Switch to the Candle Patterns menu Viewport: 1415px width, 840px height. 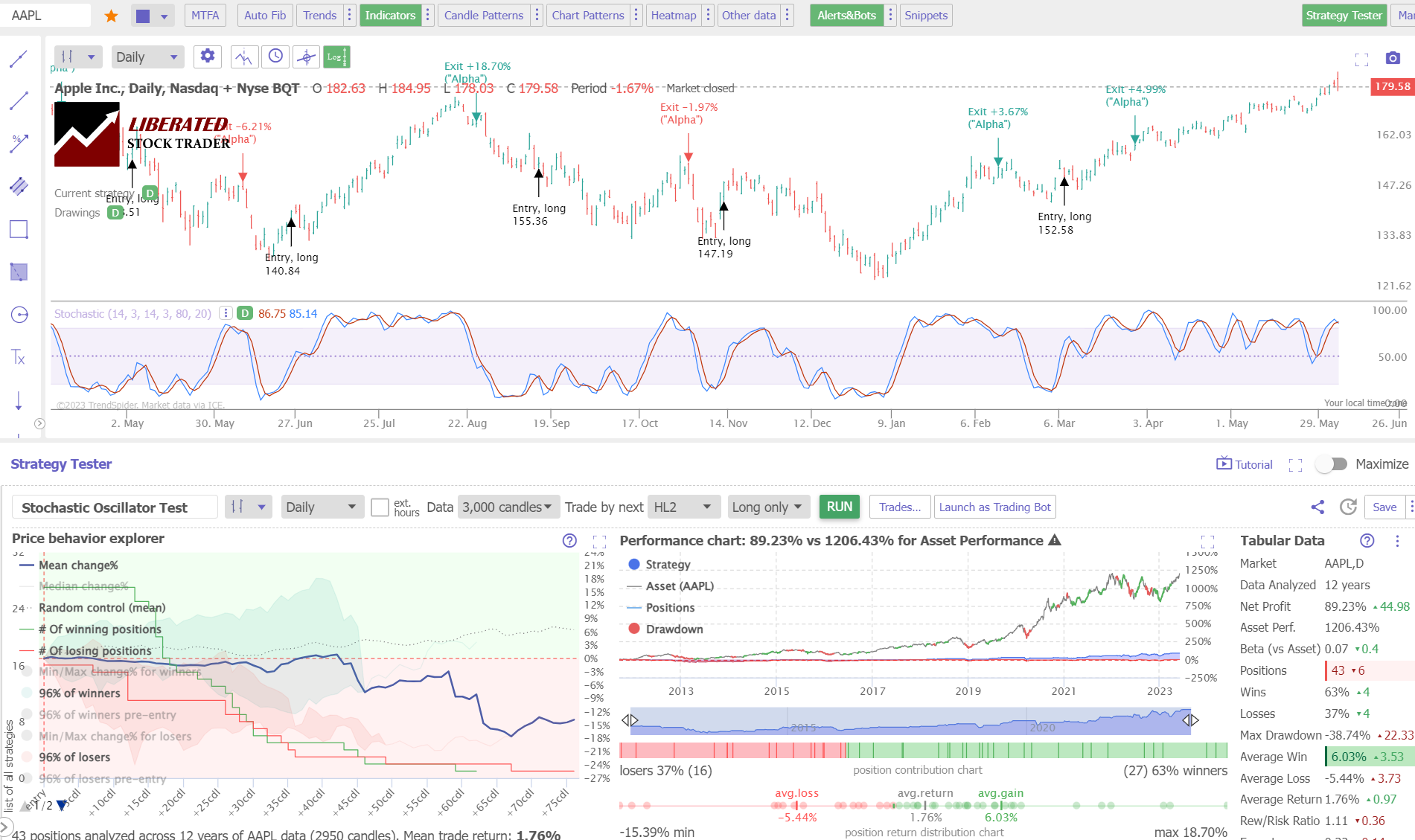(x=483, y=15)
